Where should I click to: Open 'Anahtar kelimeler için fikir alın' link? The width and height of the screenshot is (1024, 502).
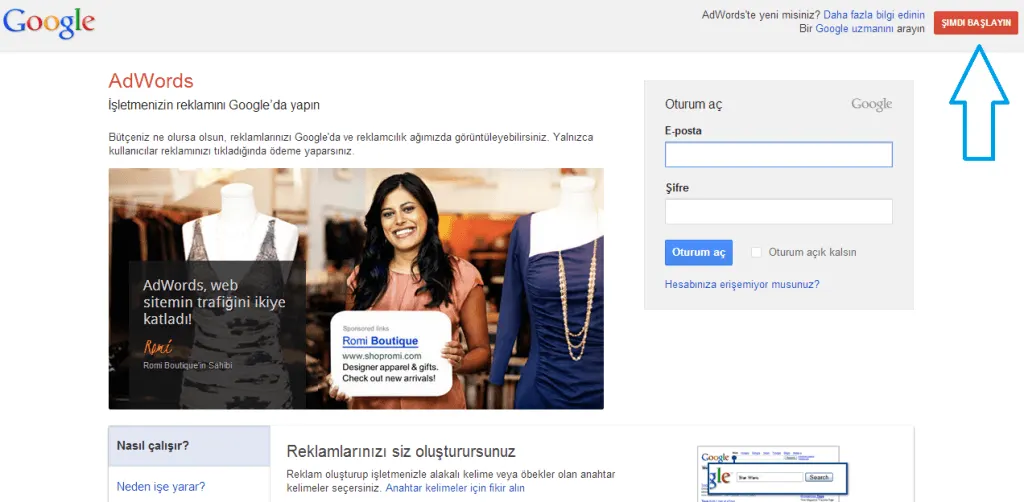coord(455,488)
